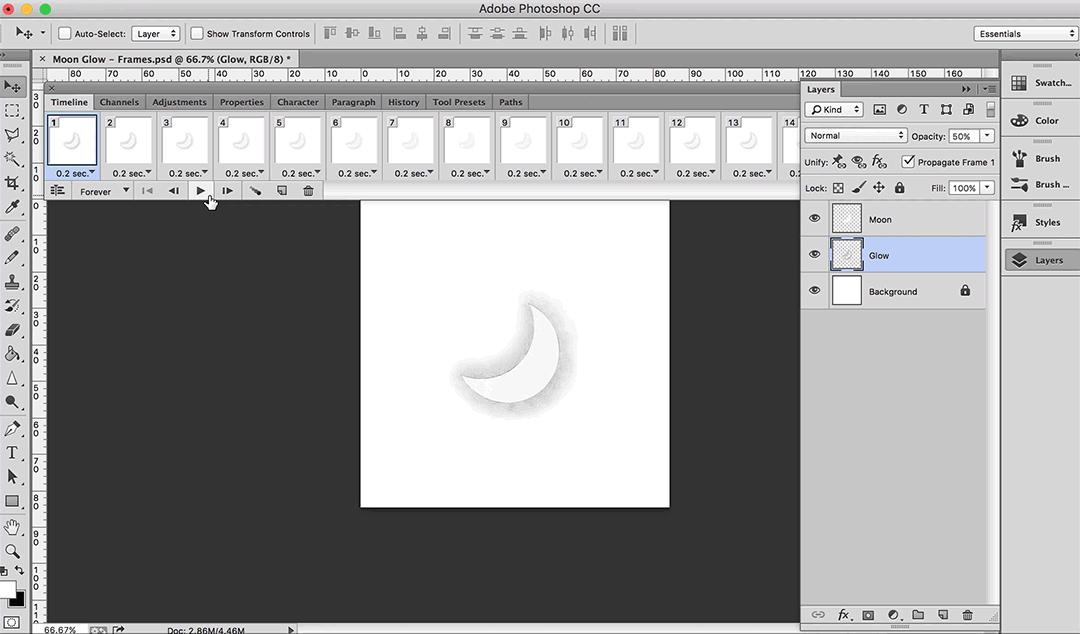This screenshot has height=634, width=1080.
Task: Enable the Auto-Select checkbox
Action: tap(65, 34)
